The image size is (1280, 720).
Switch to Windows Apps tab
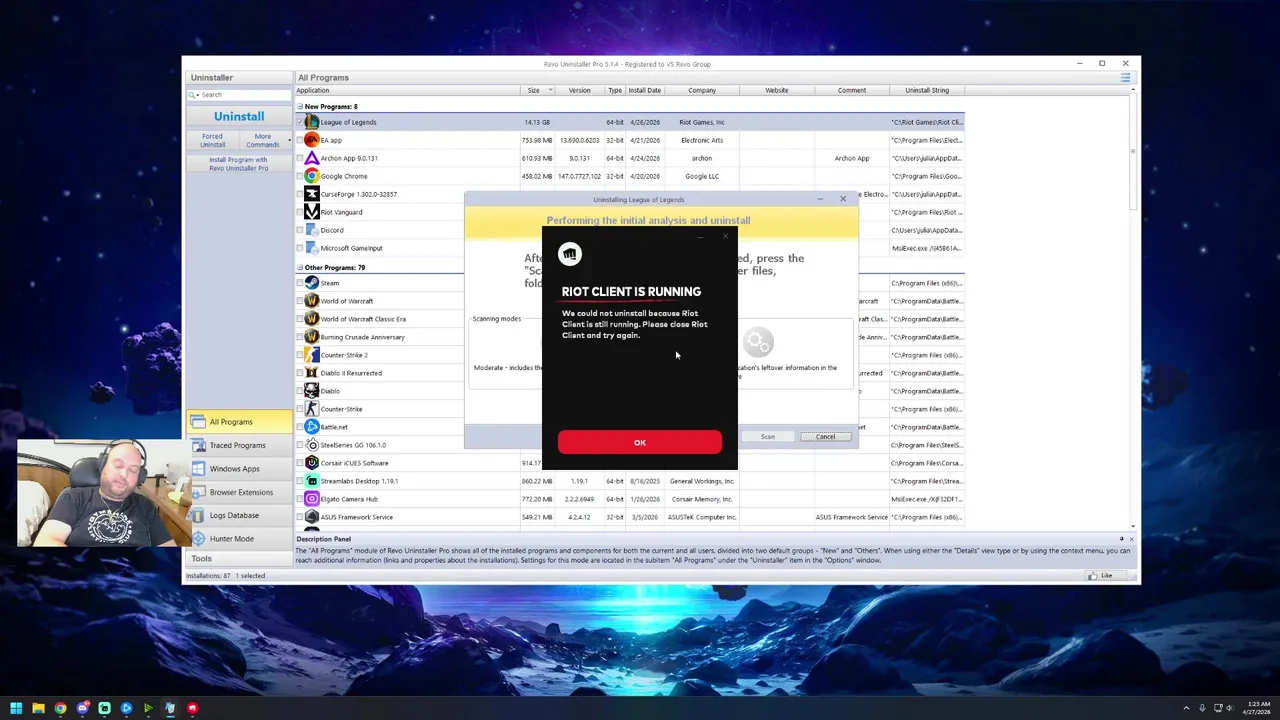238,468
